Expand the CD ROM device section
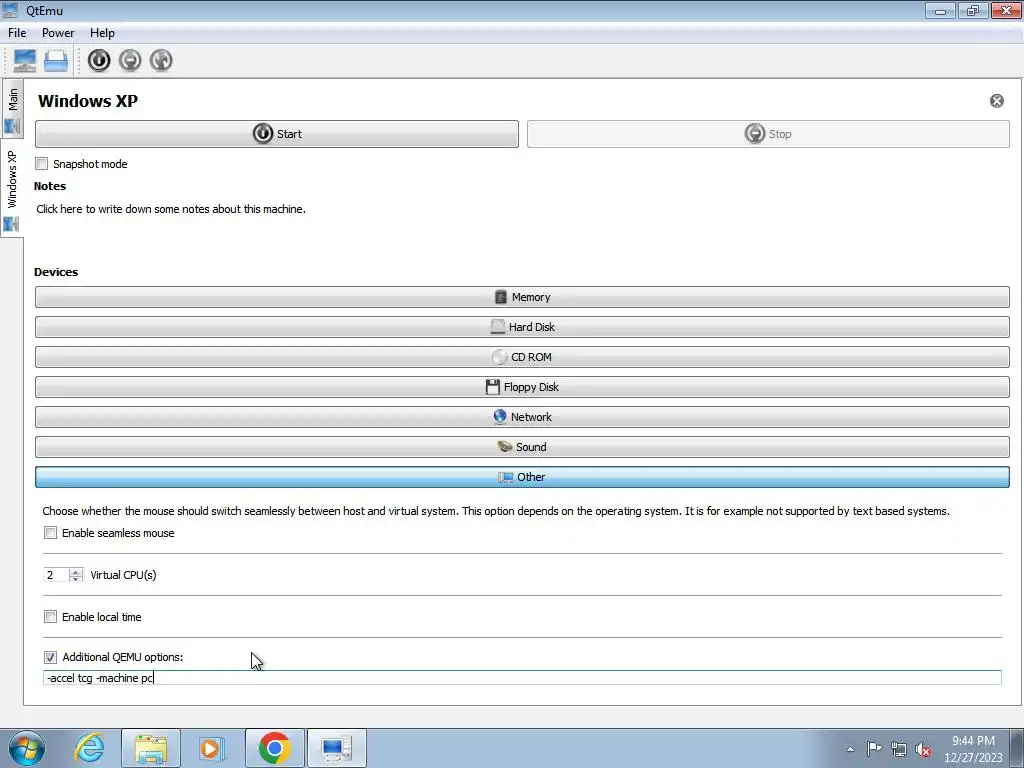1024x768 pixels. 522,357
